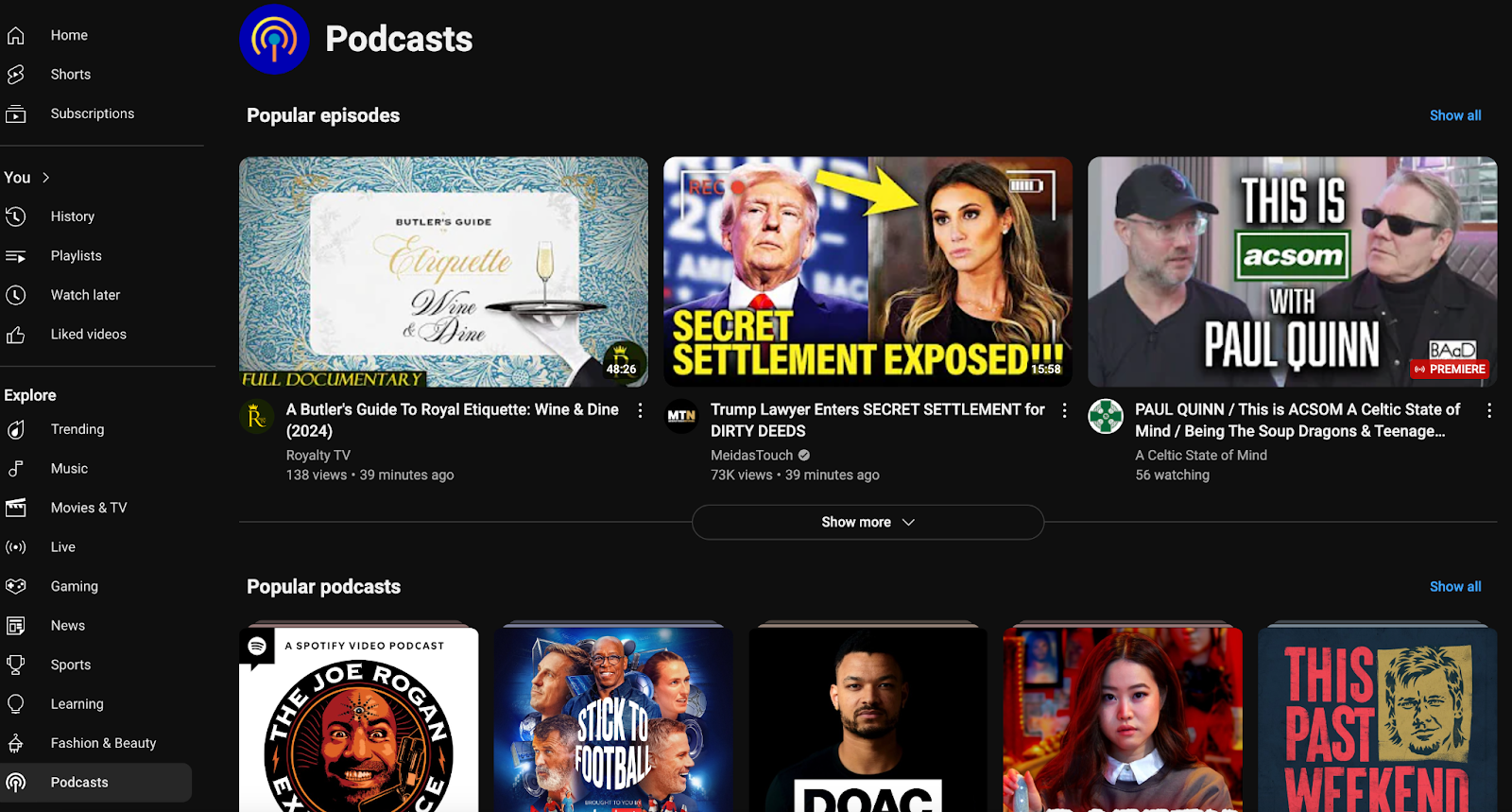Click the '56 watching' text
The height and width of the screenshot is (812, 1512).
(x=1172, y=475)
